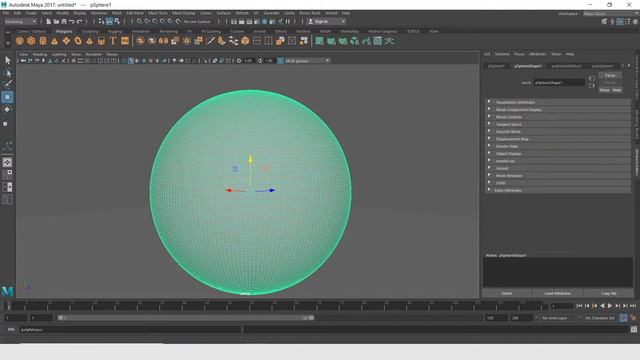Expand Tessellation Attributes section
This screenshot has height=360, width=640.
click(x=558, y=102)
